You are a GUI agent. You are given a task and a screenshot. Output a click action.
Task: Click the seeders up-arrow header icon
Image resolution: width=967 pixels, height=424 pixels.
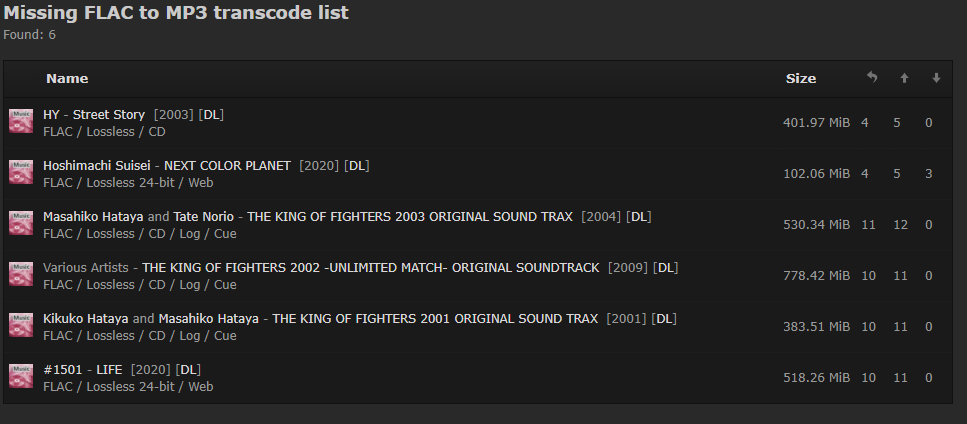coord(904,78)
